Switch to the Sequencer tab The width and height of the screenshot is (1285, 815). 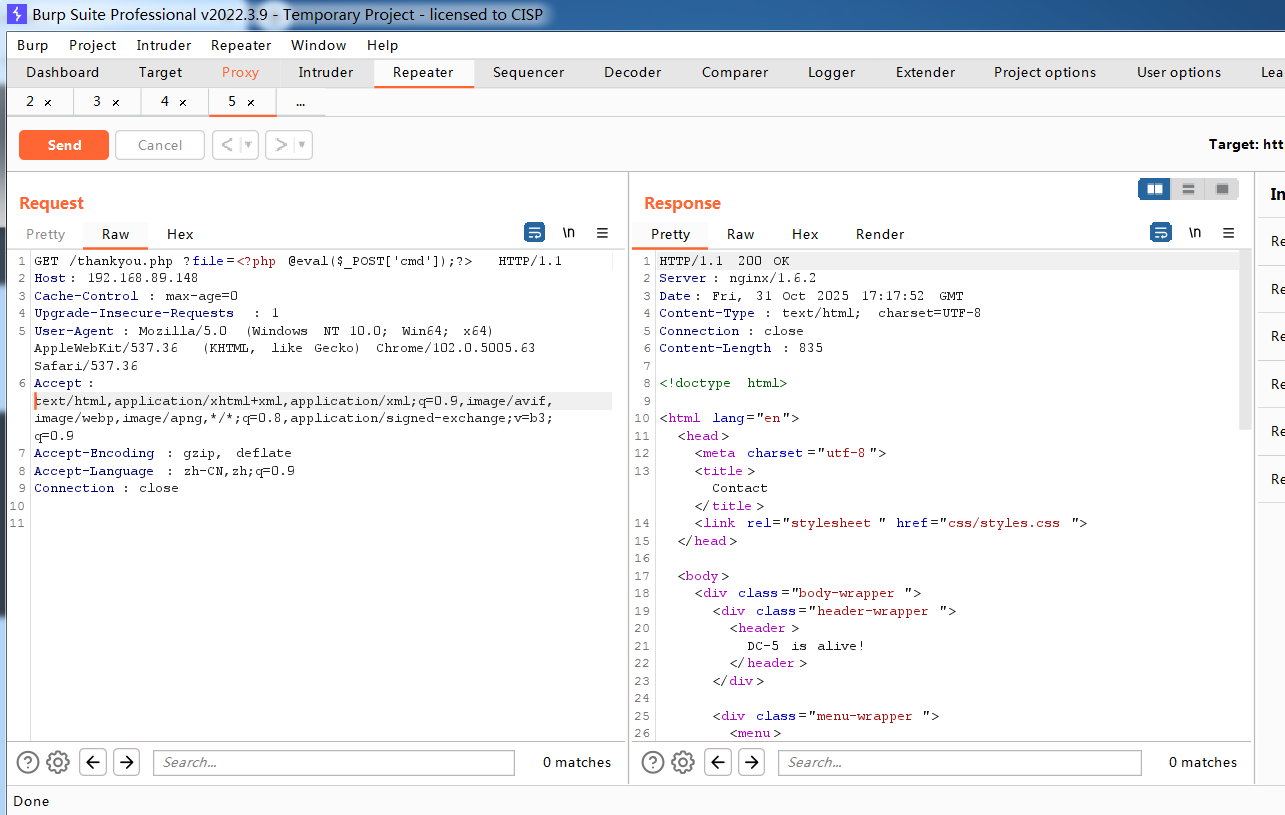pos(529,72)
